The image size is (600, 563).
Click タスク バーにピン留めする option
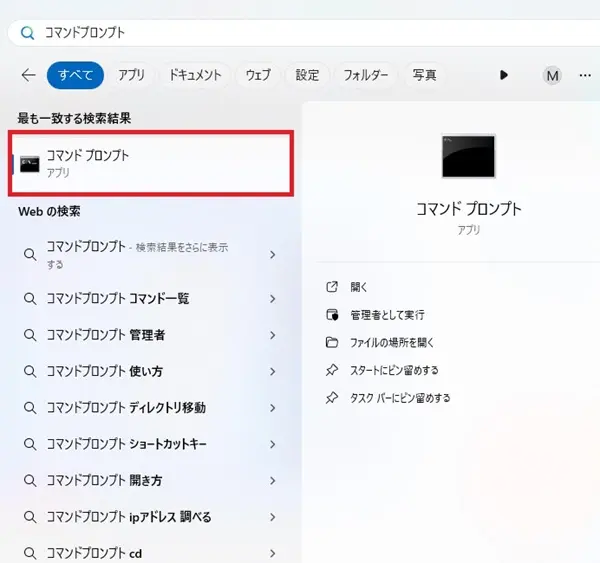click(400, 398)
